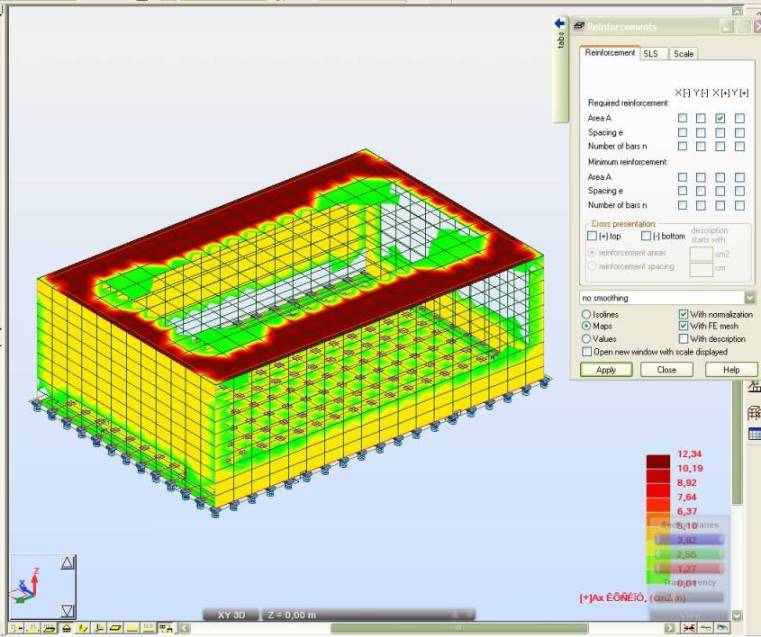Click the down triangle in the view cube

pos(68,610)
